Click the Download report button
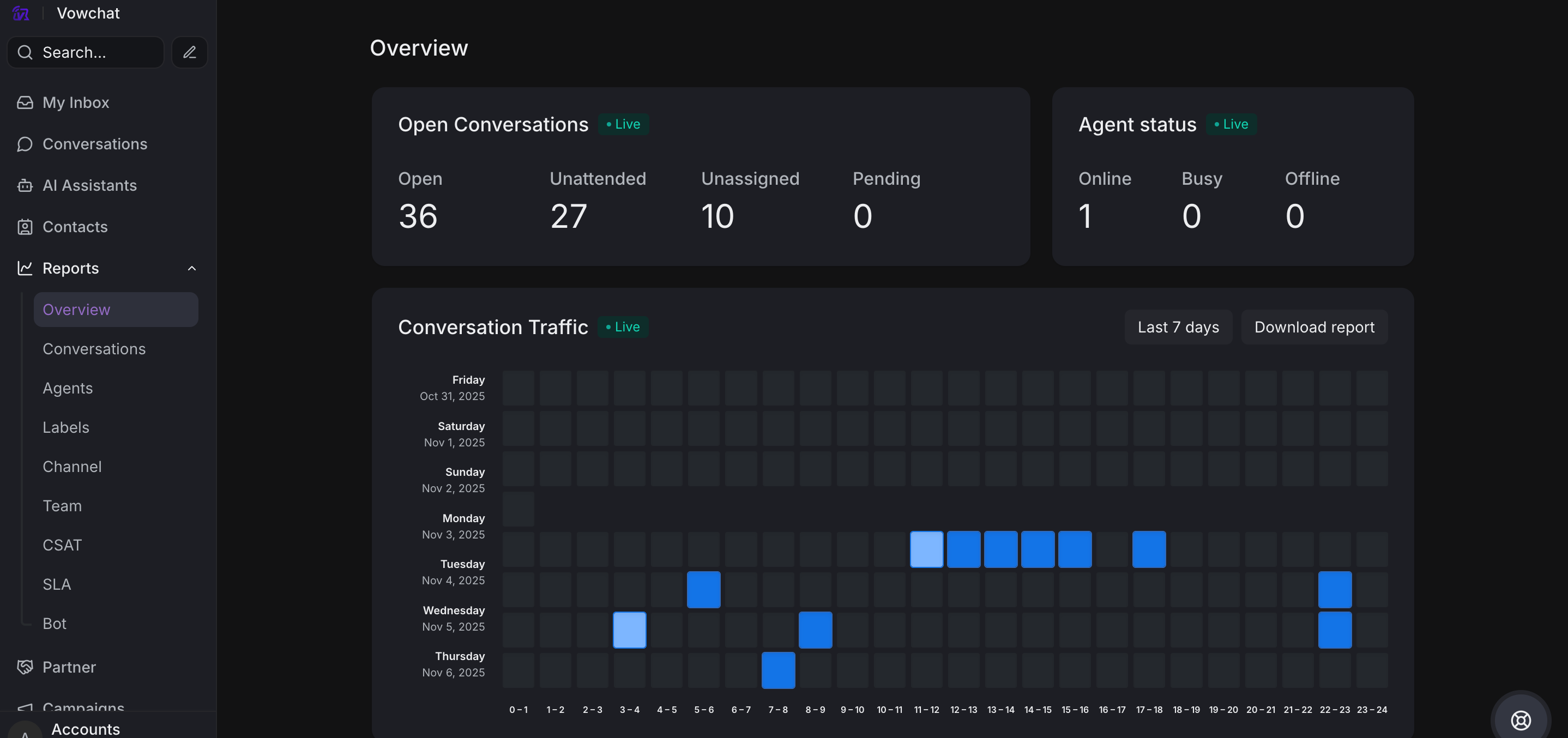This screenshot has height=738, width=1568. click(x=1313, y=326)
